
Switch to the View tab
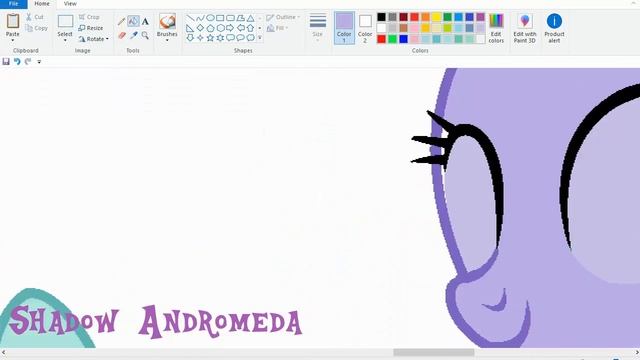(70, 4)
